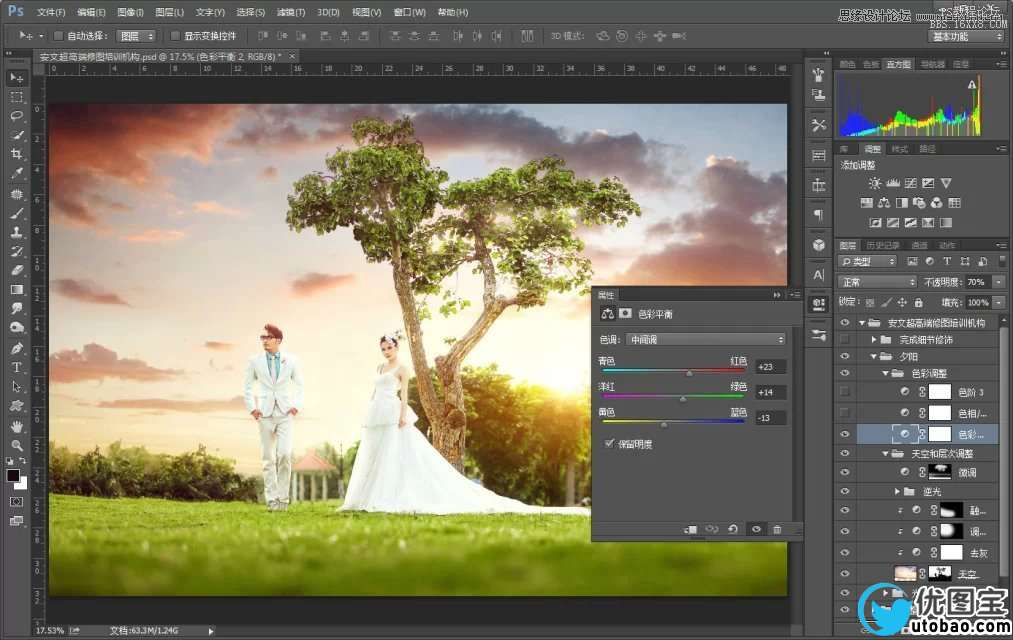Open the 文件(F) menu

click(51, 12)
